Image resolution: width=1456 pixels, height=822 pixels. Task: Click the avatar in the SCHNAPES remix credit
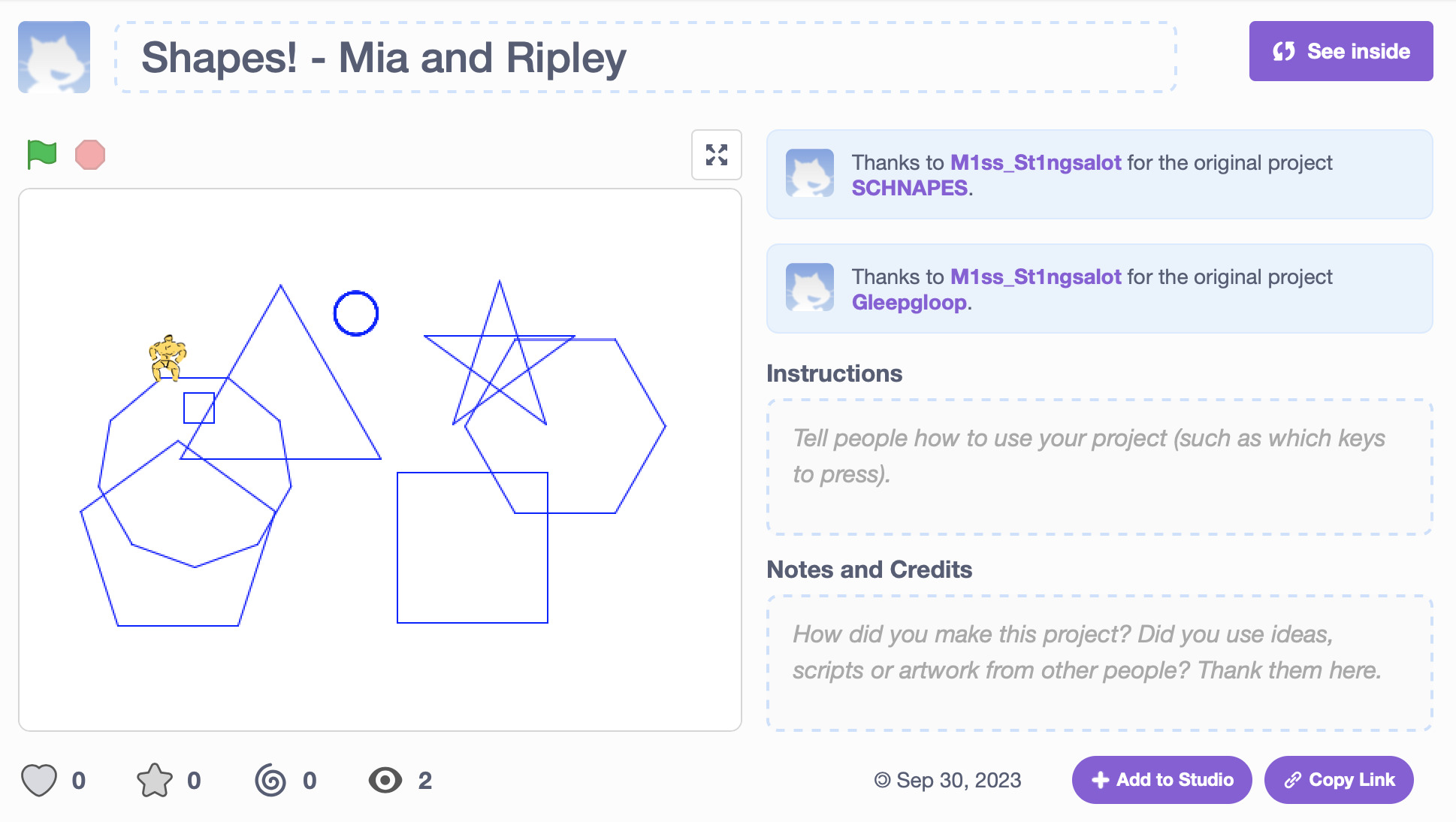pyautogui.click(x=810, y=174)
